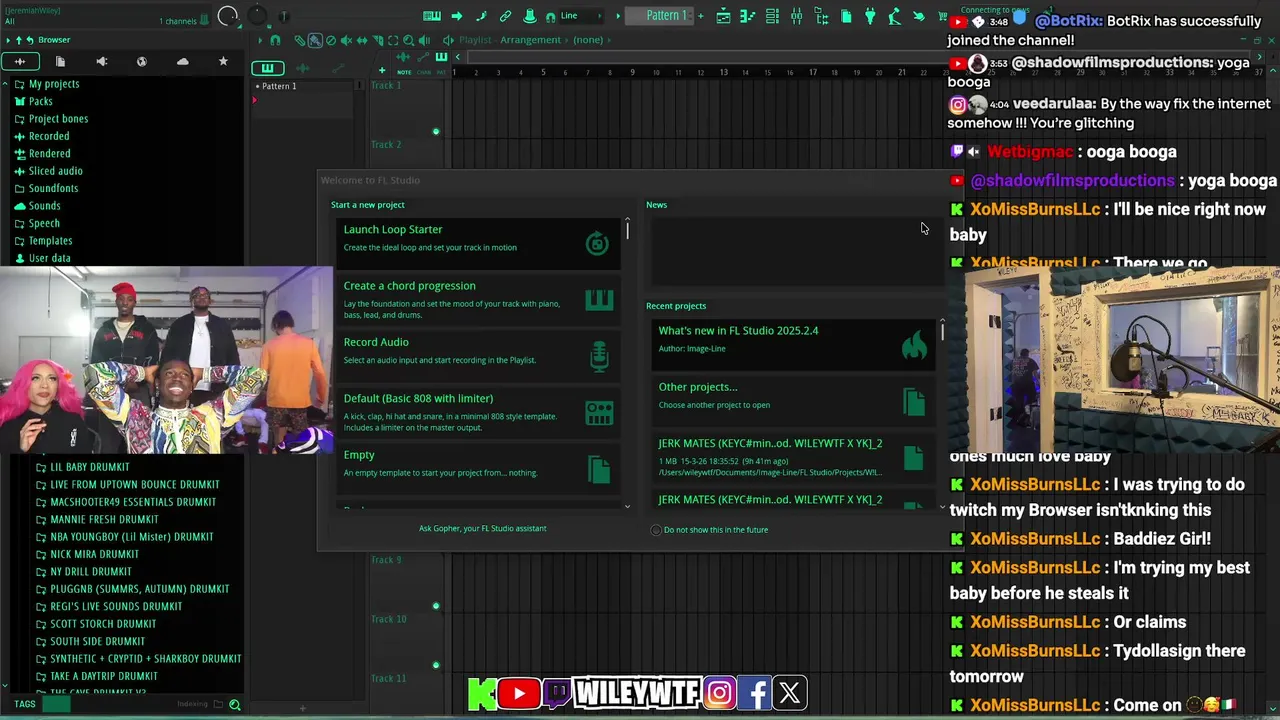
Task: Toggle the metronome hat icon in toolbar
Action: click(530, 16)
